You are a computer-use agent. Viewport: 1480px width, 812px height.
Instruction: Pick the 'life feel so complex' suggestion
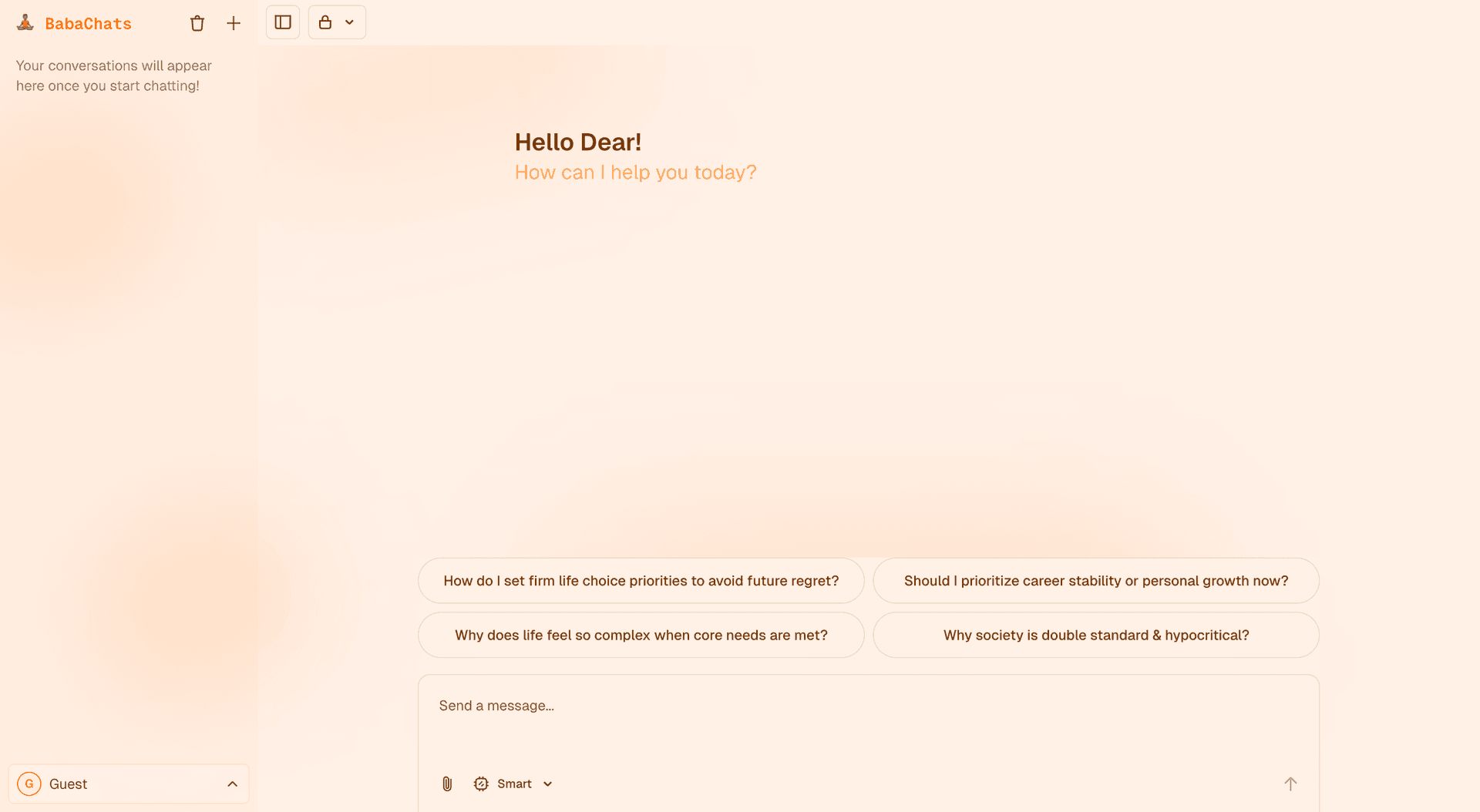pos(641,635)
